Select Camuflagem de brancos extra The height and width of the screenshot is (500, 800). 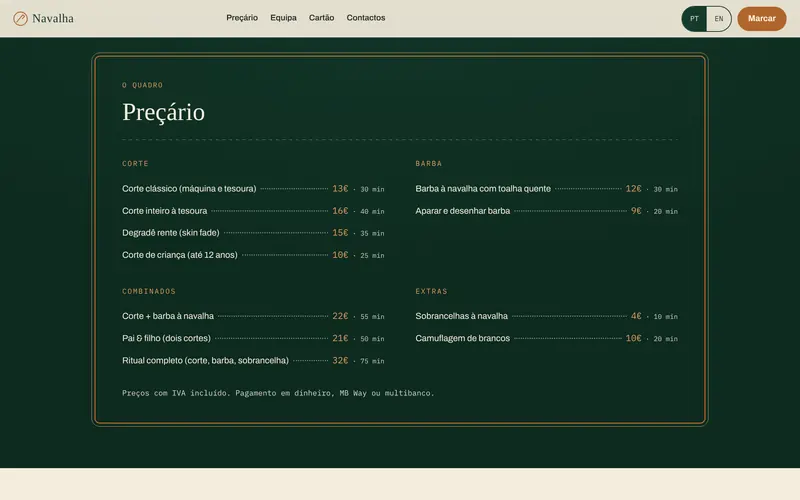tap(462, 338)
